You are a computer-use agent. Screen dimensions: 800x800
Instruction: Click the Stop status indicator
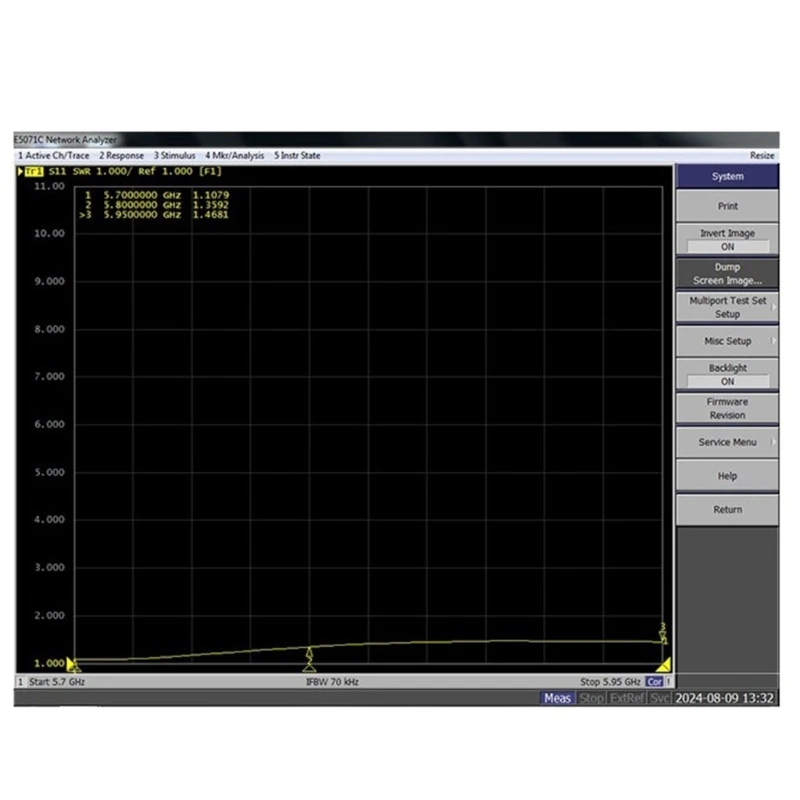[x=591, y=698]
